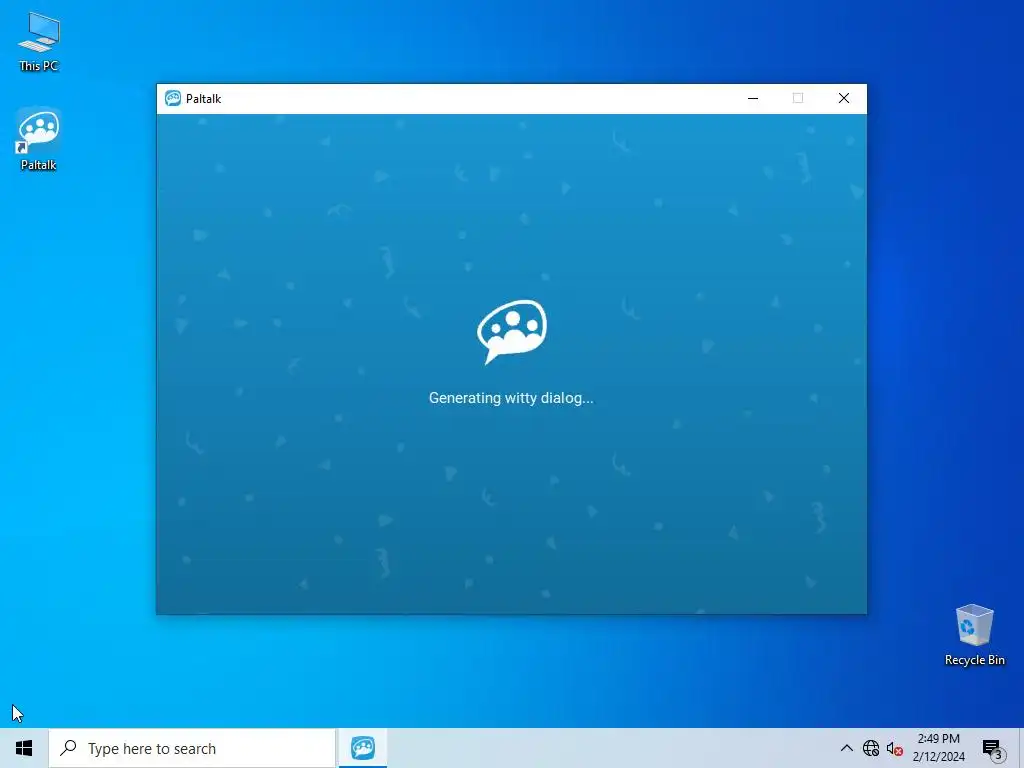Viewport: 1024px width, 768px height.
Task: Click the Paltalk title text in the title bar
Action: click(203, 99)
